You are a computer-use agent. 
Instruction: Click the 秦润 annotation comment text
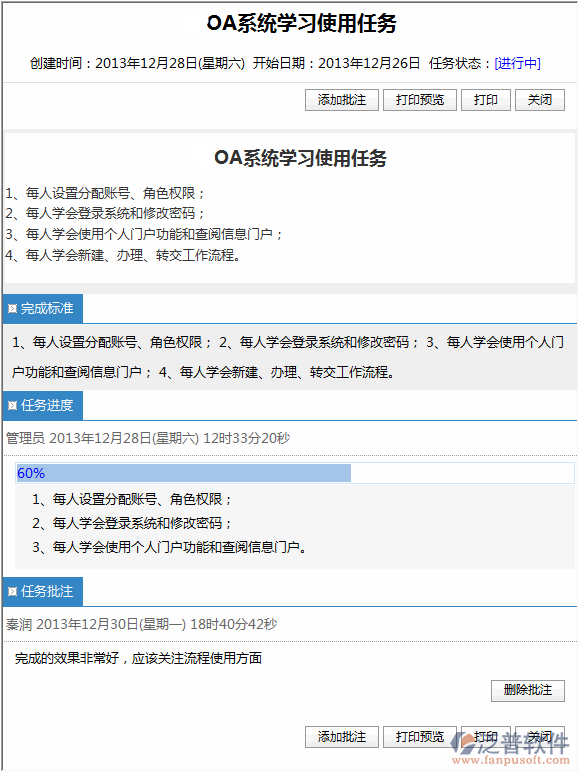click(138, 658)
